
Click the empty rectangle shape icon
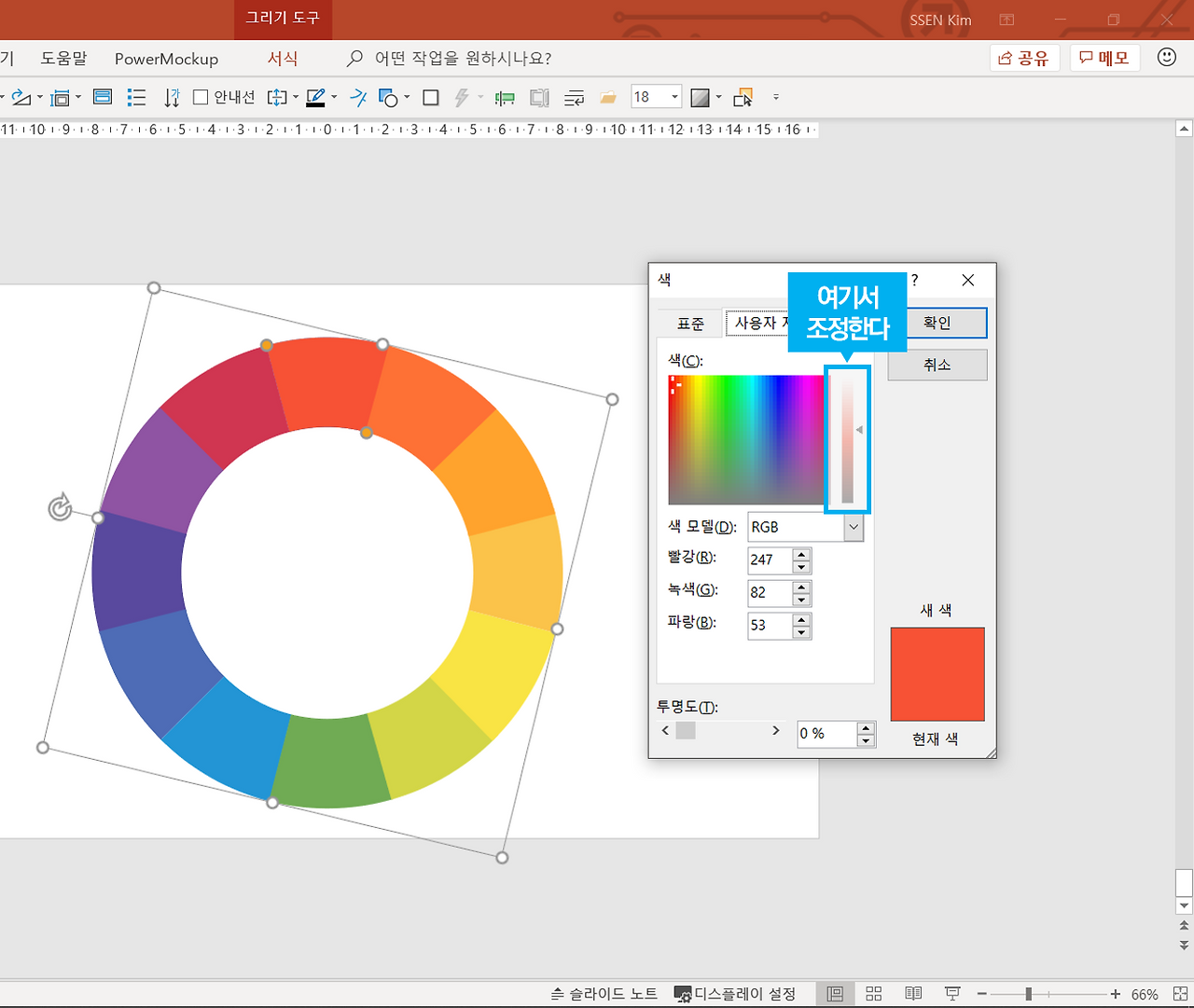[431, 98]
